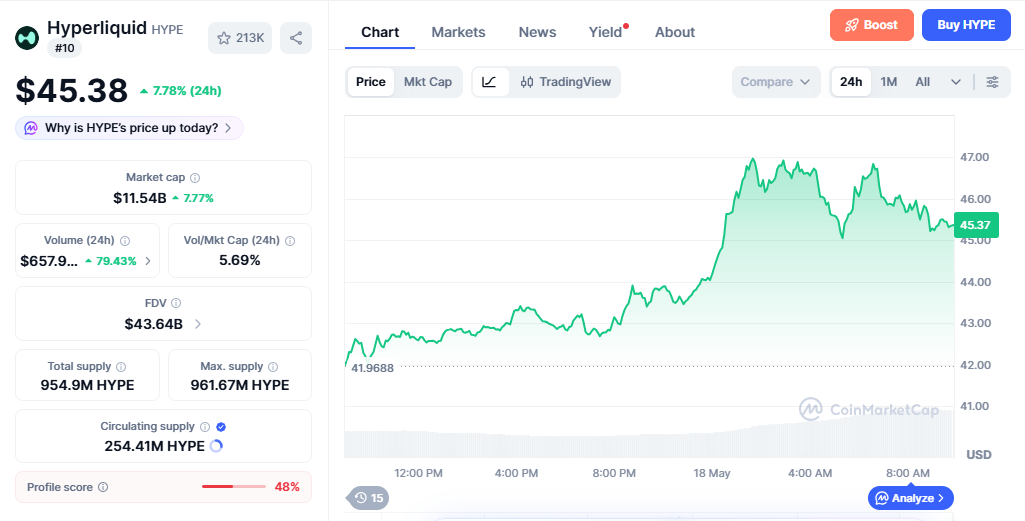Click the FDV info icon
This screenshot has height=521, width=1025.
176,303
